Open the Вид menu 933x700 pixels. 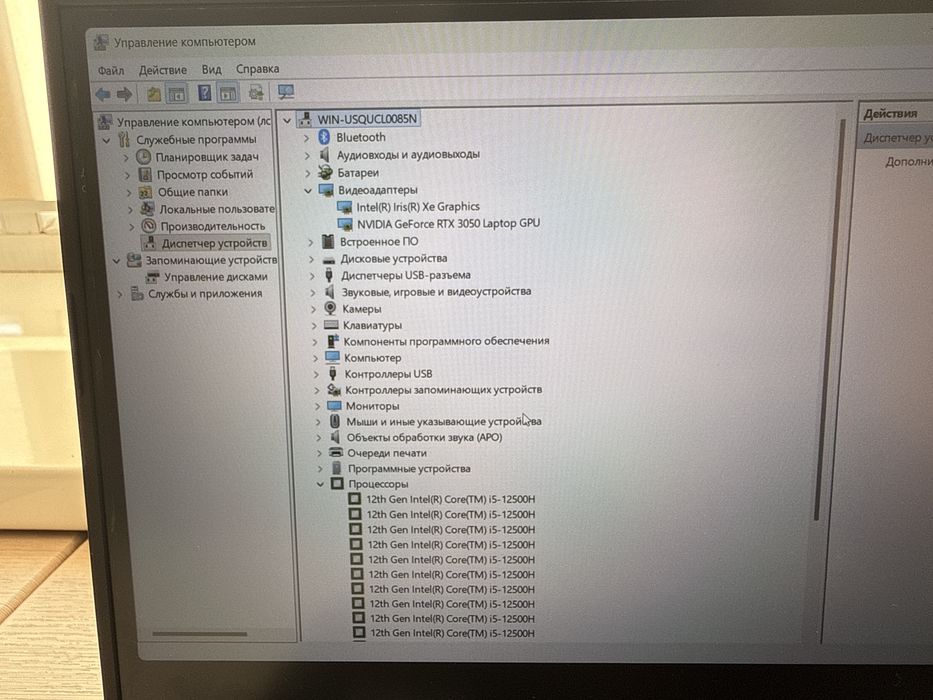(211, 70)
